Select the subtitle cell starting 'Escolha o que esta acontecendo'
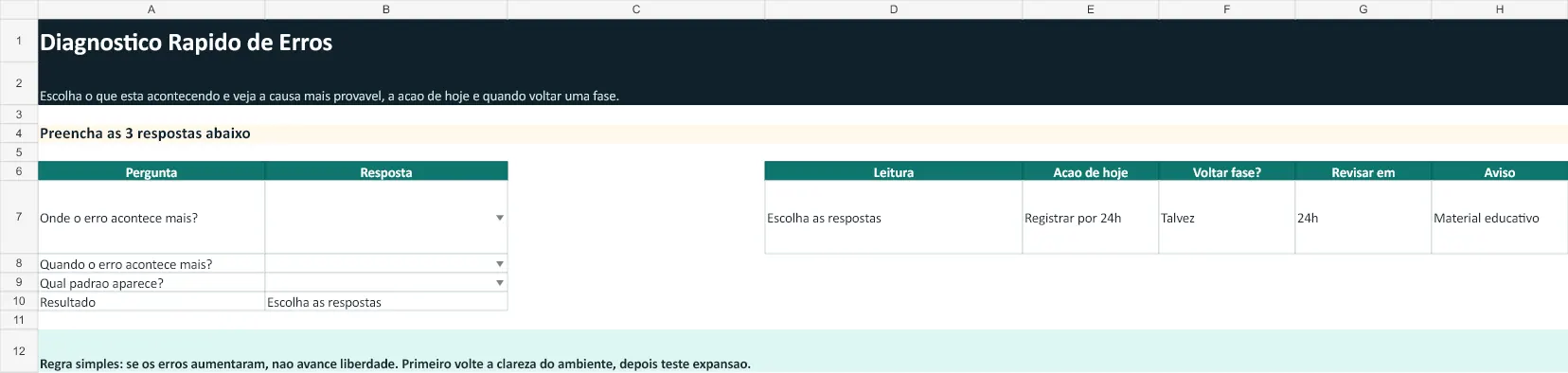 (803, 83)
